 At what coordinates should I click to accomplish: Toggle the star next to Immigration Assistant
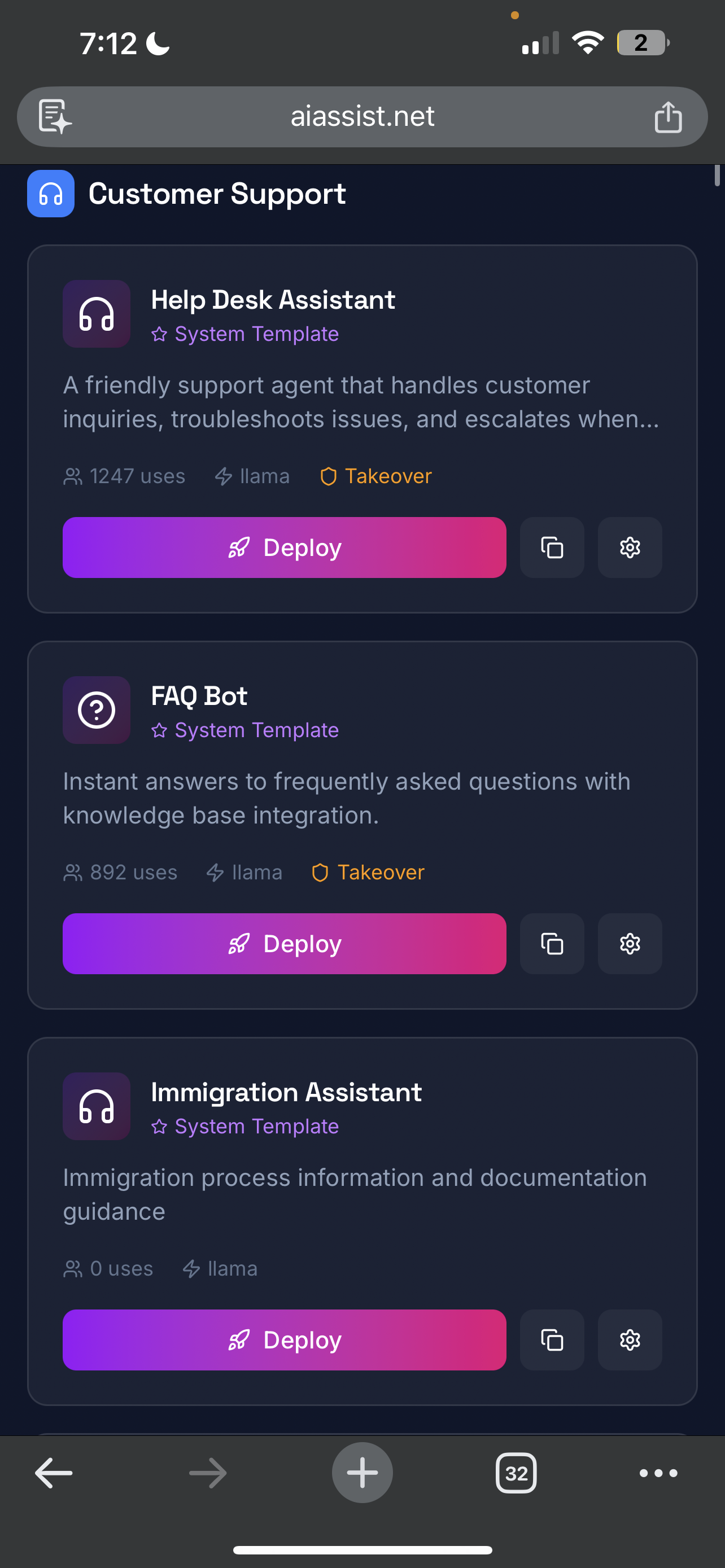tap(159, 1126)
